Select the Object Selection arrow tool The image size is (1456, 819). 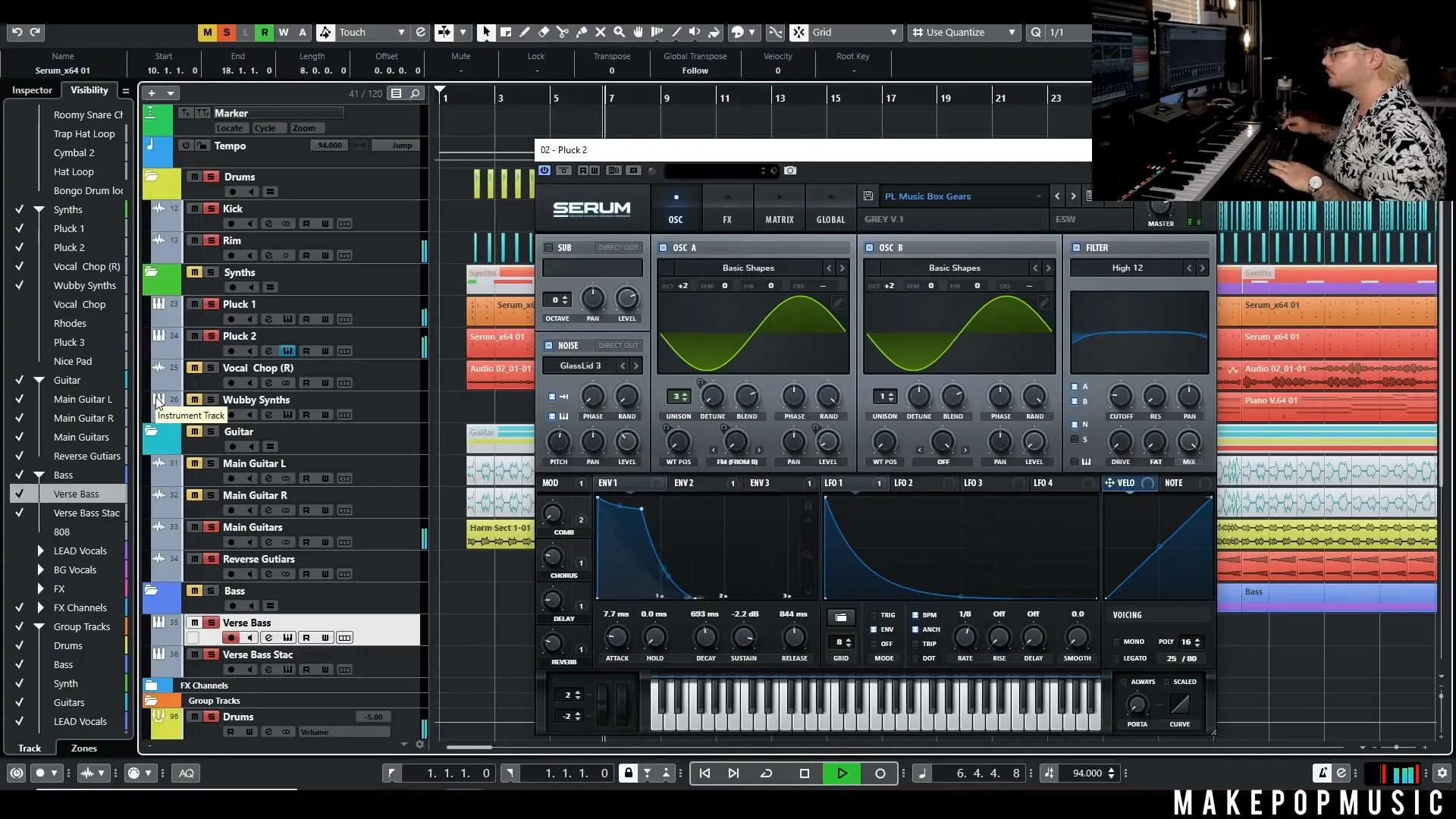[486, 32]
